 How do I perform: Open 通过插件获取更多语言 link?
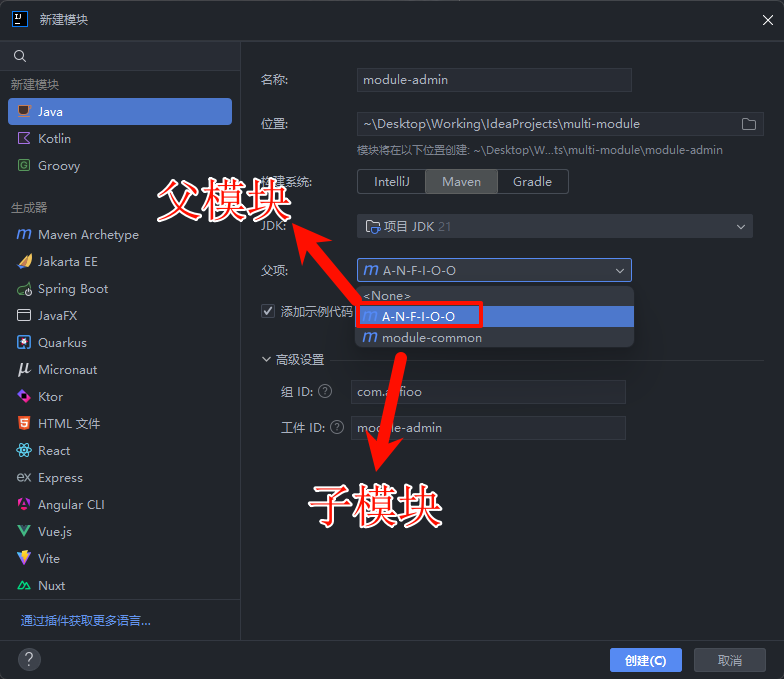click(x=86, y=620)
